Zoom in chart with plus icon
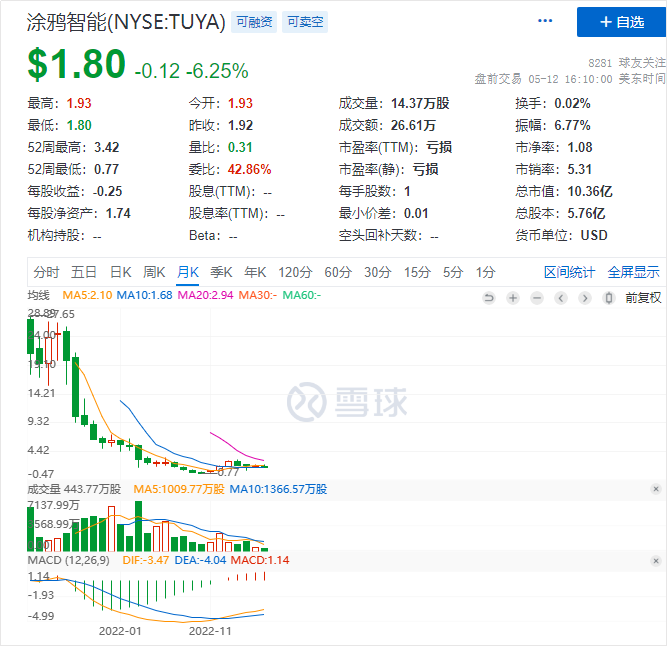The height and width of the screenshot is (646, 668). pyautogui.click(x=513, y=298)
